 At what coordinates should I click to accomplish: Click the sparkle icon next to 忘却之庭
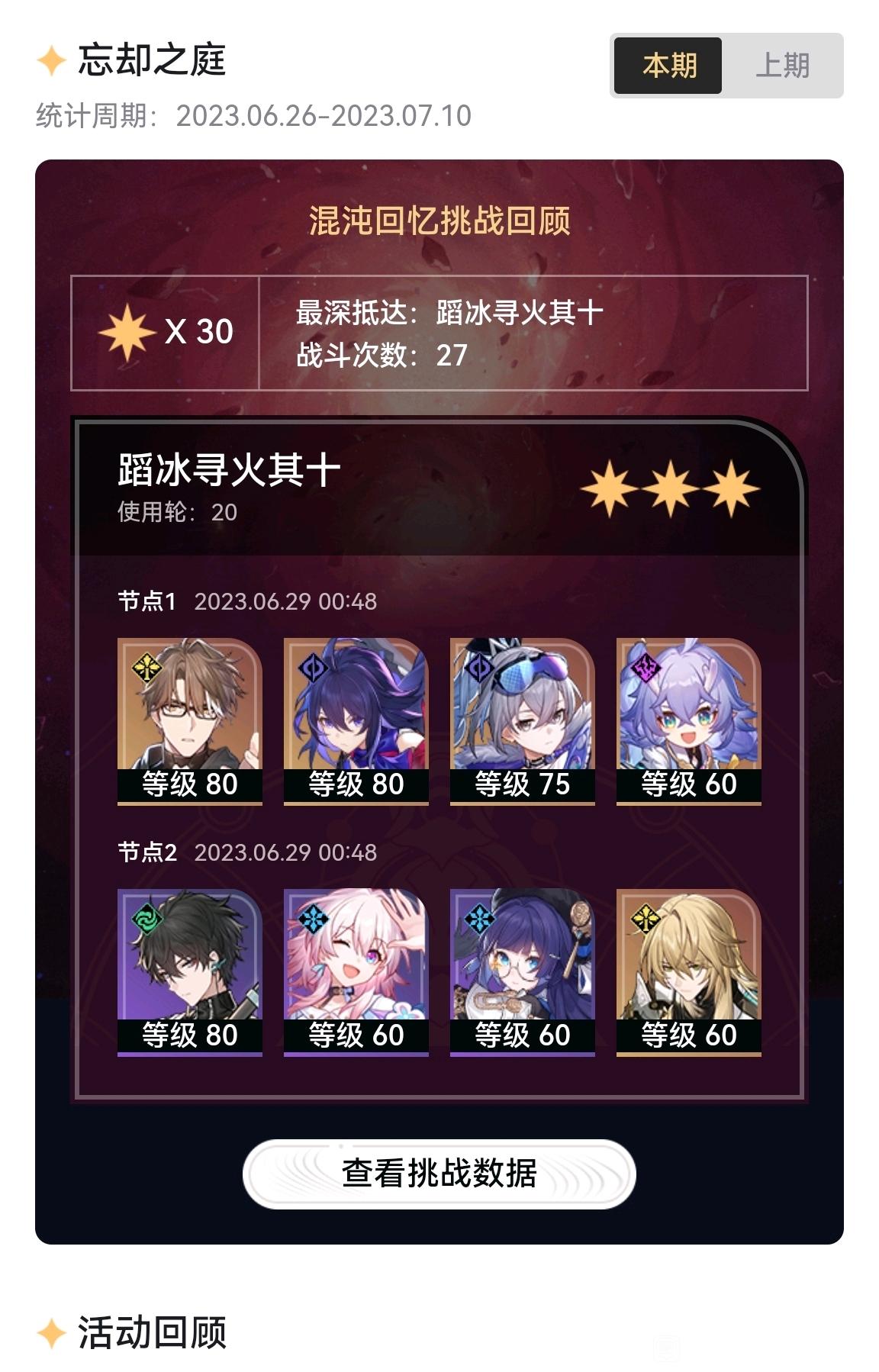(52, 60)
